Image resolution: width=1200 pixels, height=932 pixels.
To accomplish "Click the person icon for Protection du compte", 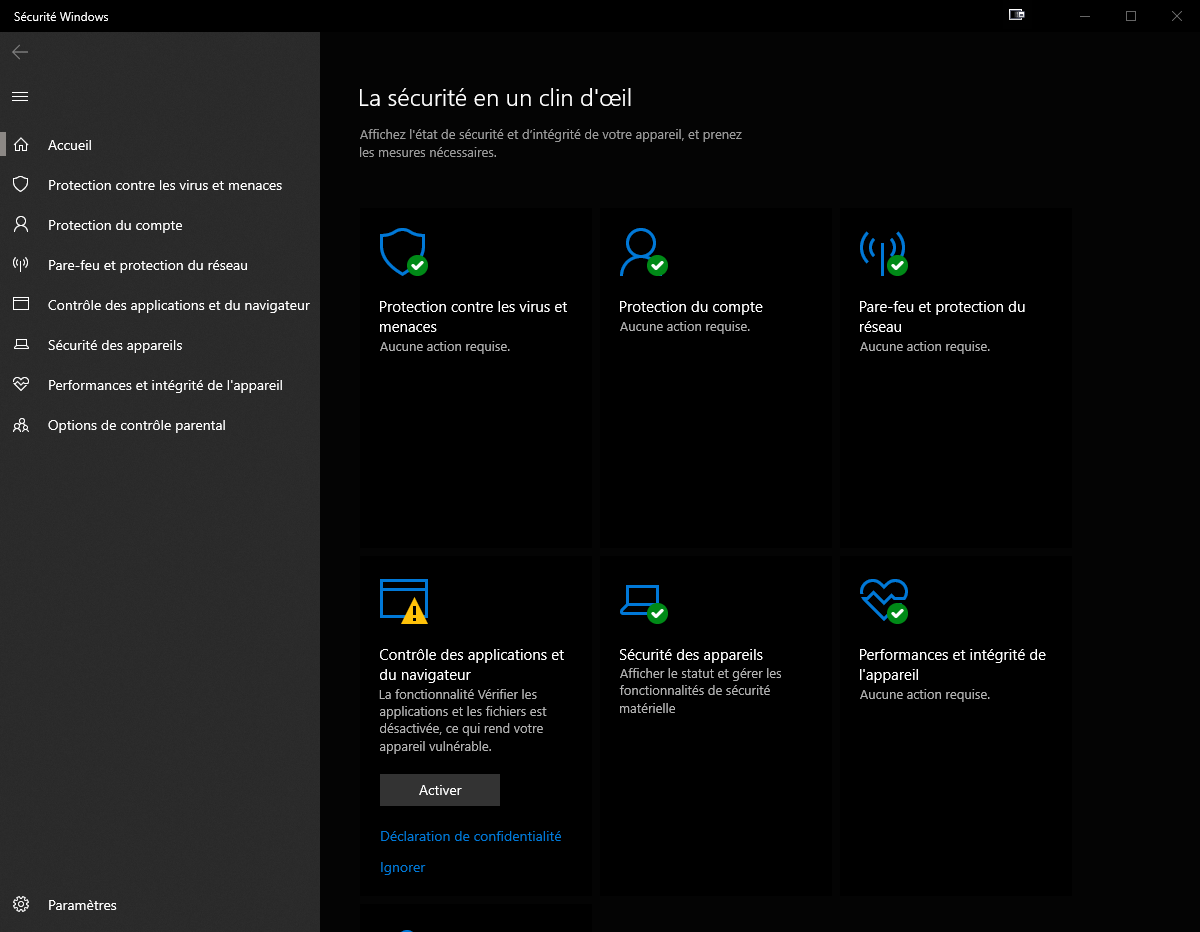I will [x=20, y=225].
